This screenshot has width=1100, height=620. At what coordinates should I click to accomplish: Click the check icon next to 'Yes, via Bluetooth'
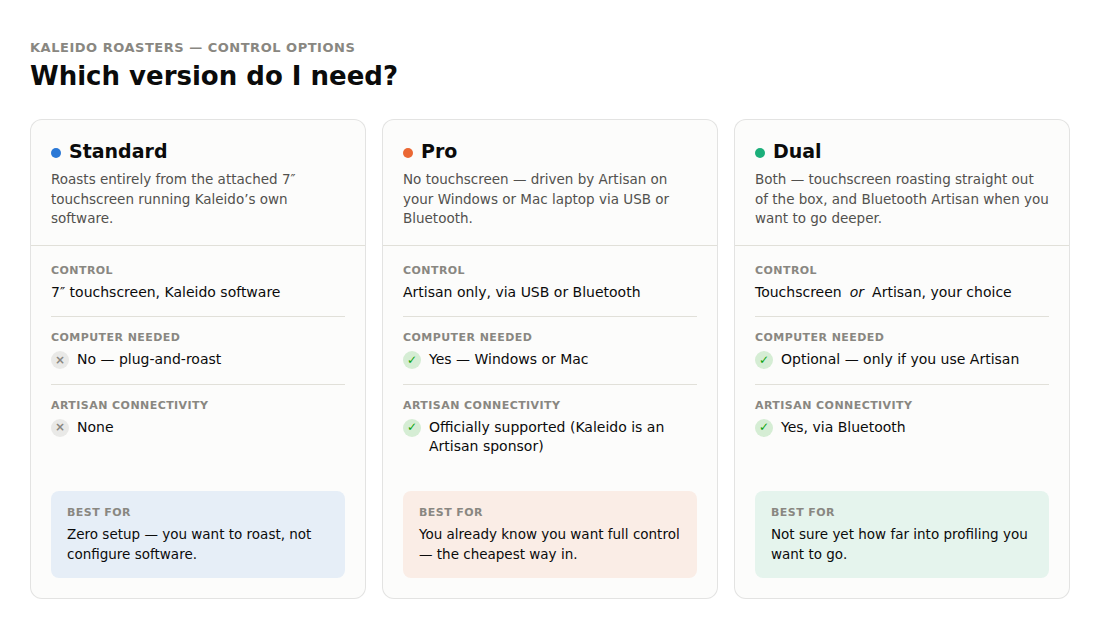click(x=764, y=427)
